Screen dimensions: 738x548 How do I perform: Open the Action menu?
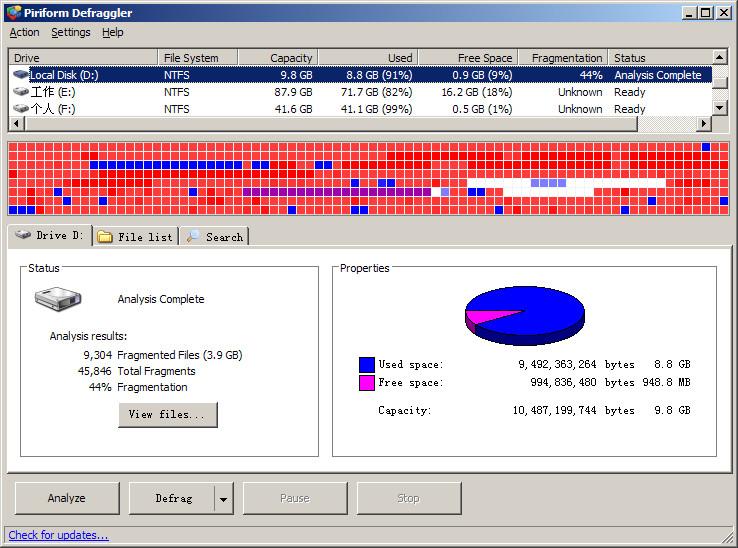click(x=25, y=32)
